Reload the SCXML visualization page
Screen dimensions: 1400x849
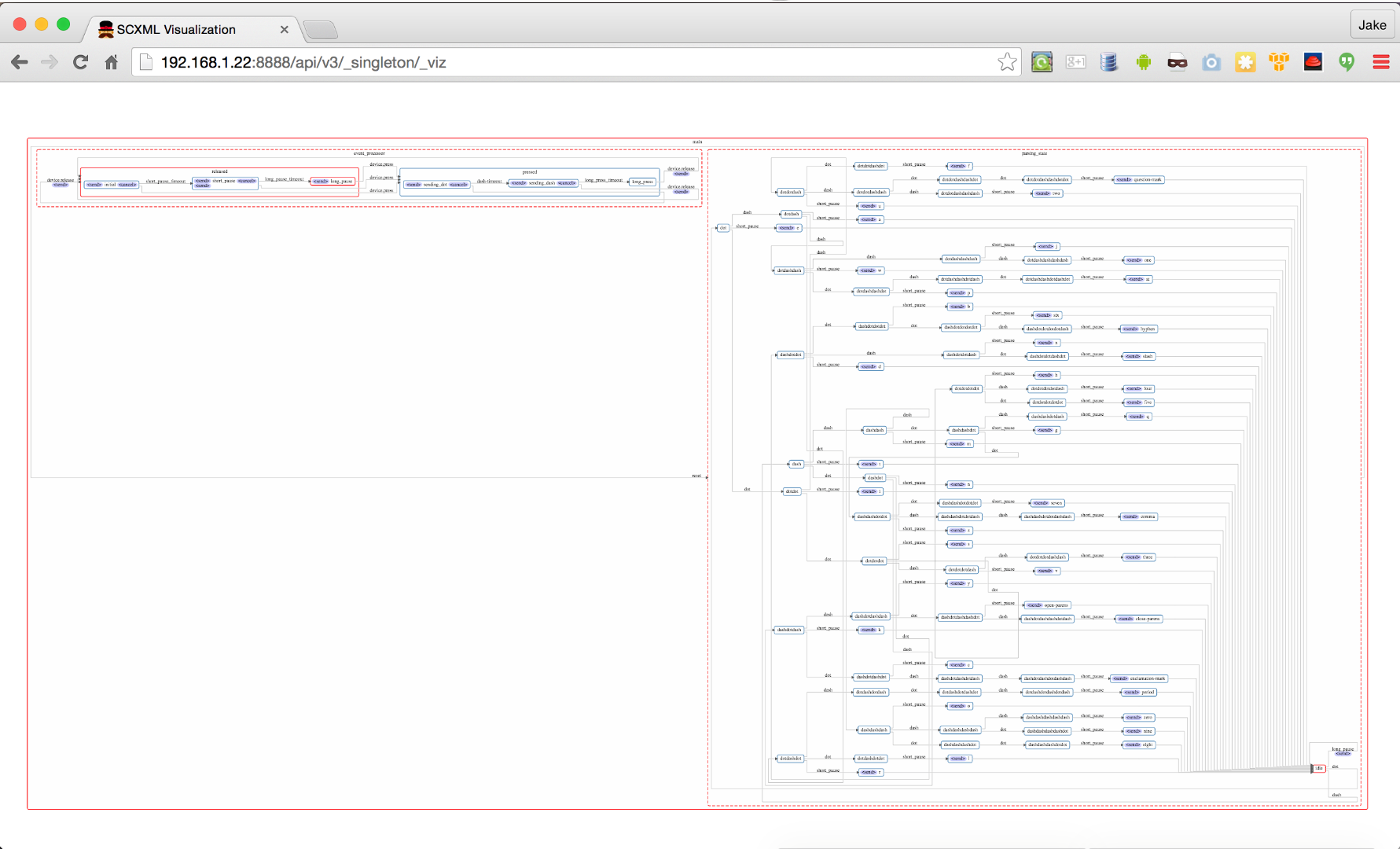click(x=80, y=62)
